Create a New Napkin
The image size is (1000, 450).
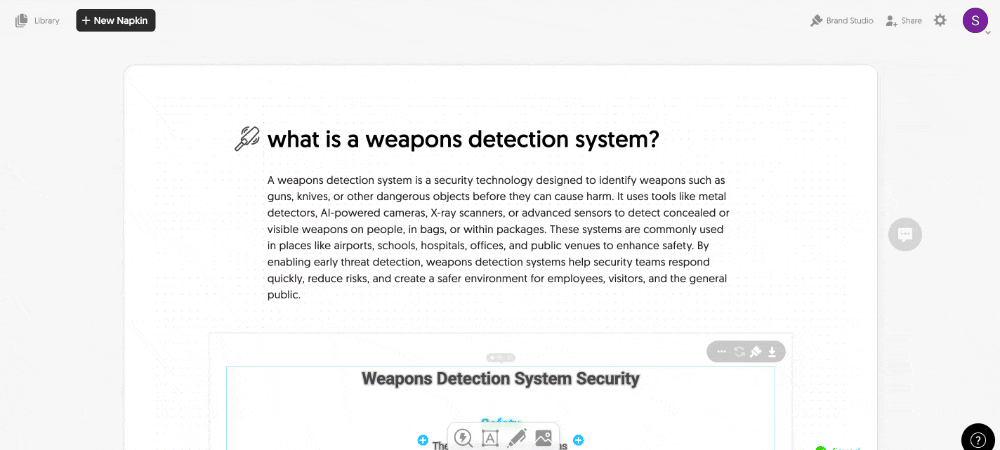(x=116, y=20)
